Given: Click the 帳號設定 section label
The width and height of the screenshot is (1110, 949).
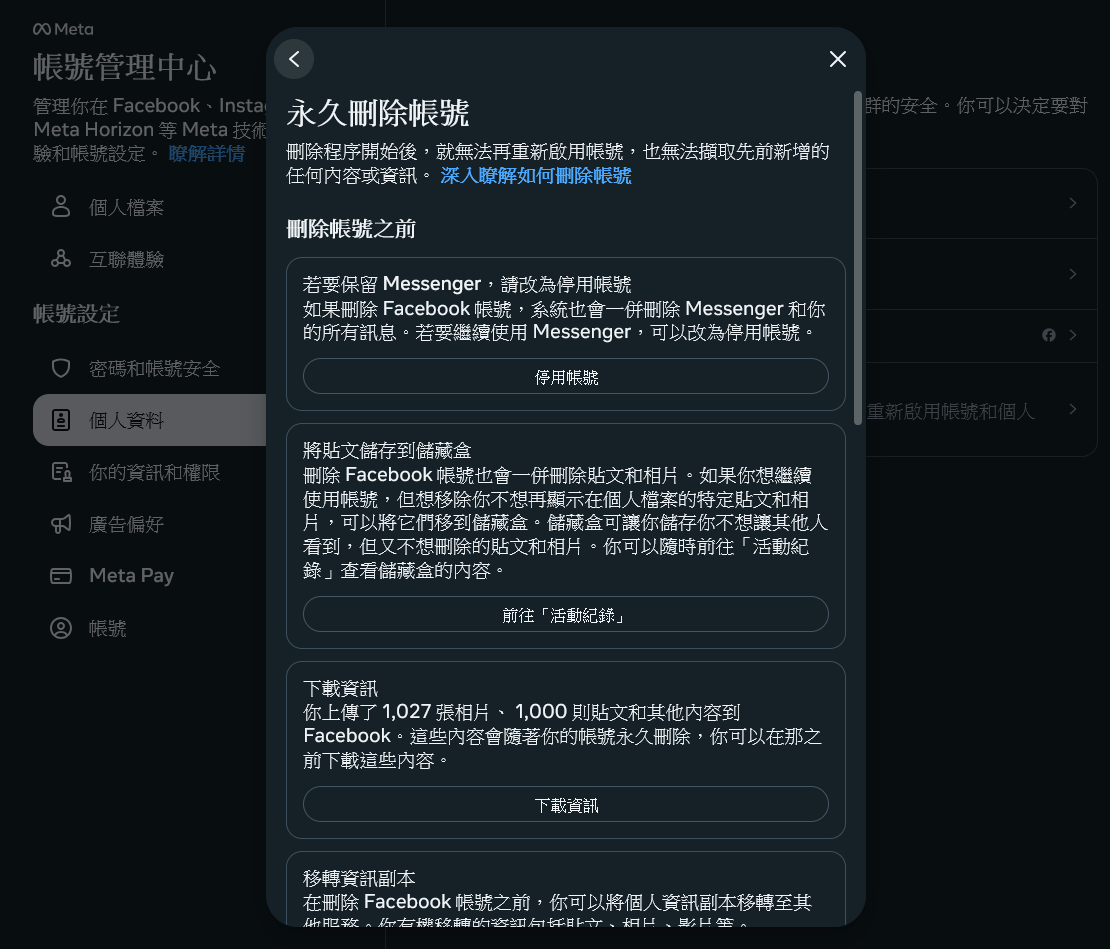Looking at the screenshot, I should (x=76, y=313).
